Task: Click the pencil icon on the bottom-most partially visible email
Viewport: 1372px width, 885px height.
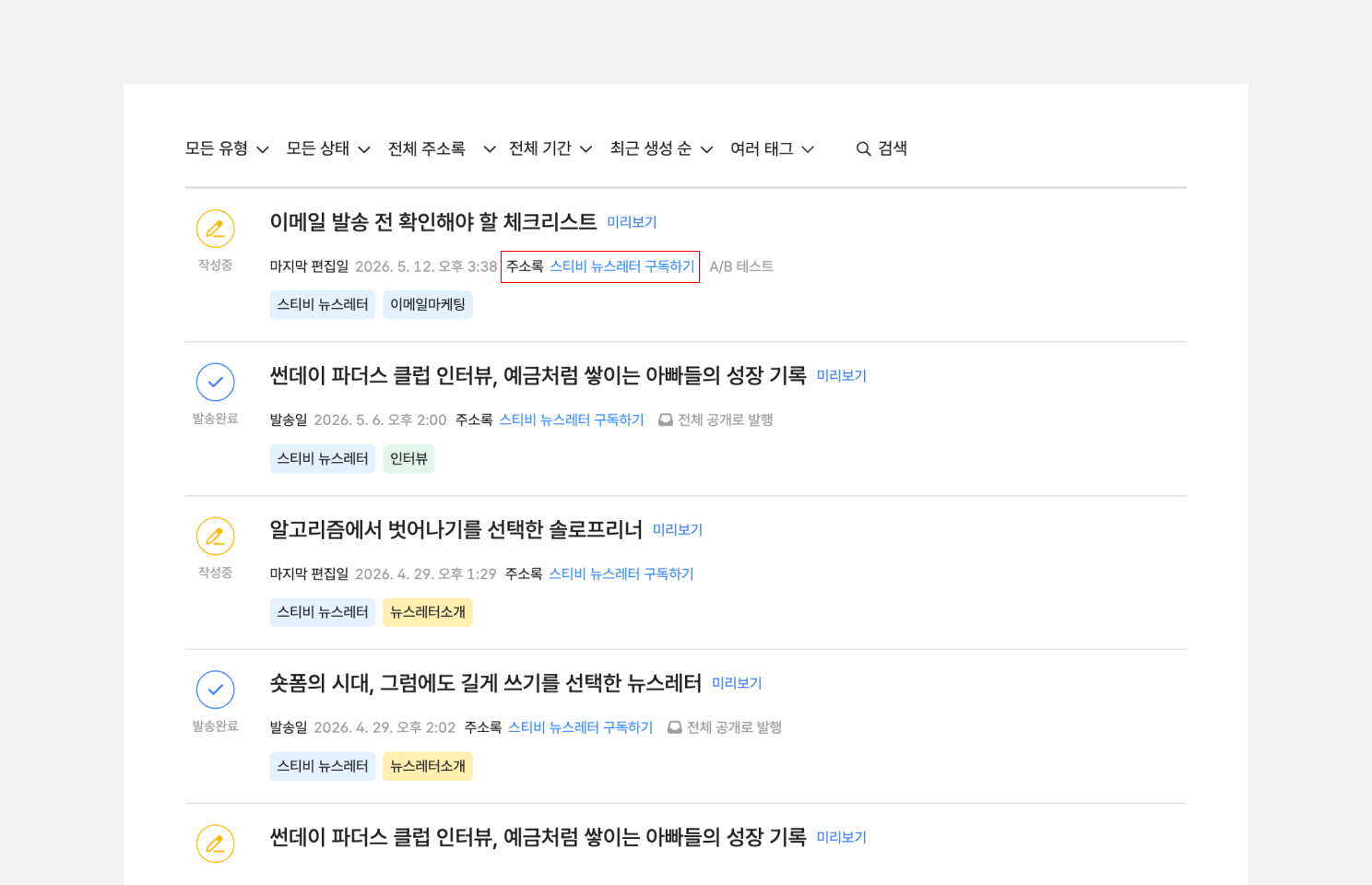Action: (x=215, y=844)
